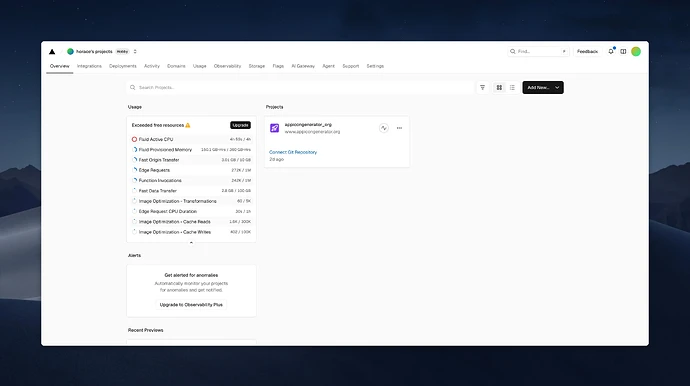Viewport: 690px width, 386px height.
Task: Open Image Optimization - Cache Reads row
Action: coord(191,222)
